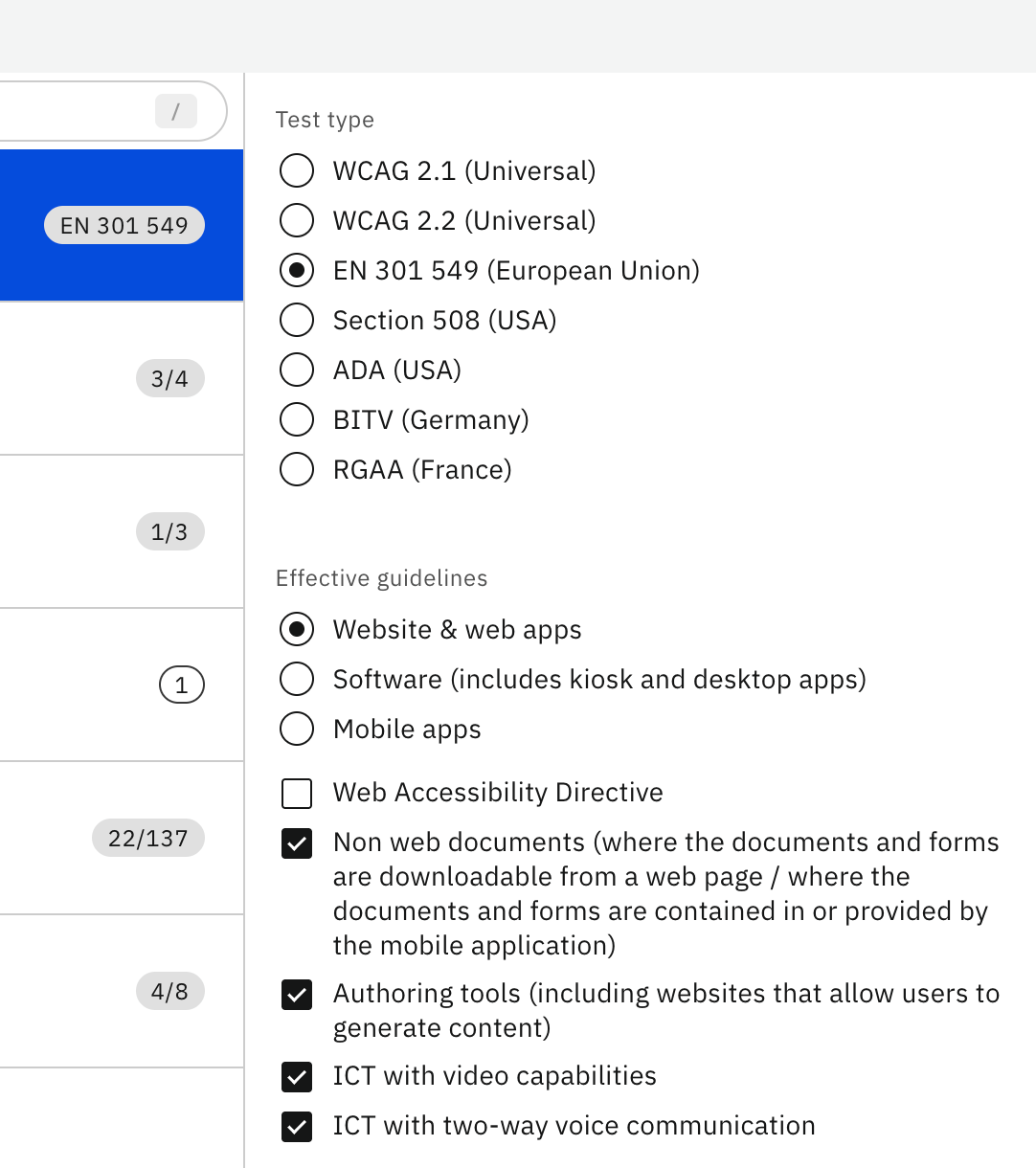
Task: Uncheck ICT with video capabilities
Action: click(297, 1077)
